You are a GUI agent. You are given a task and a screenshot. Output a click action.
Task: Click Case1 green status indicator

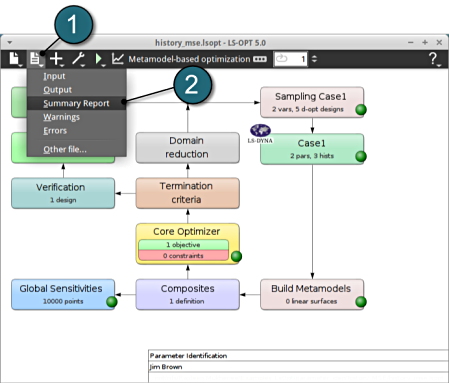[x=361, y=156]
